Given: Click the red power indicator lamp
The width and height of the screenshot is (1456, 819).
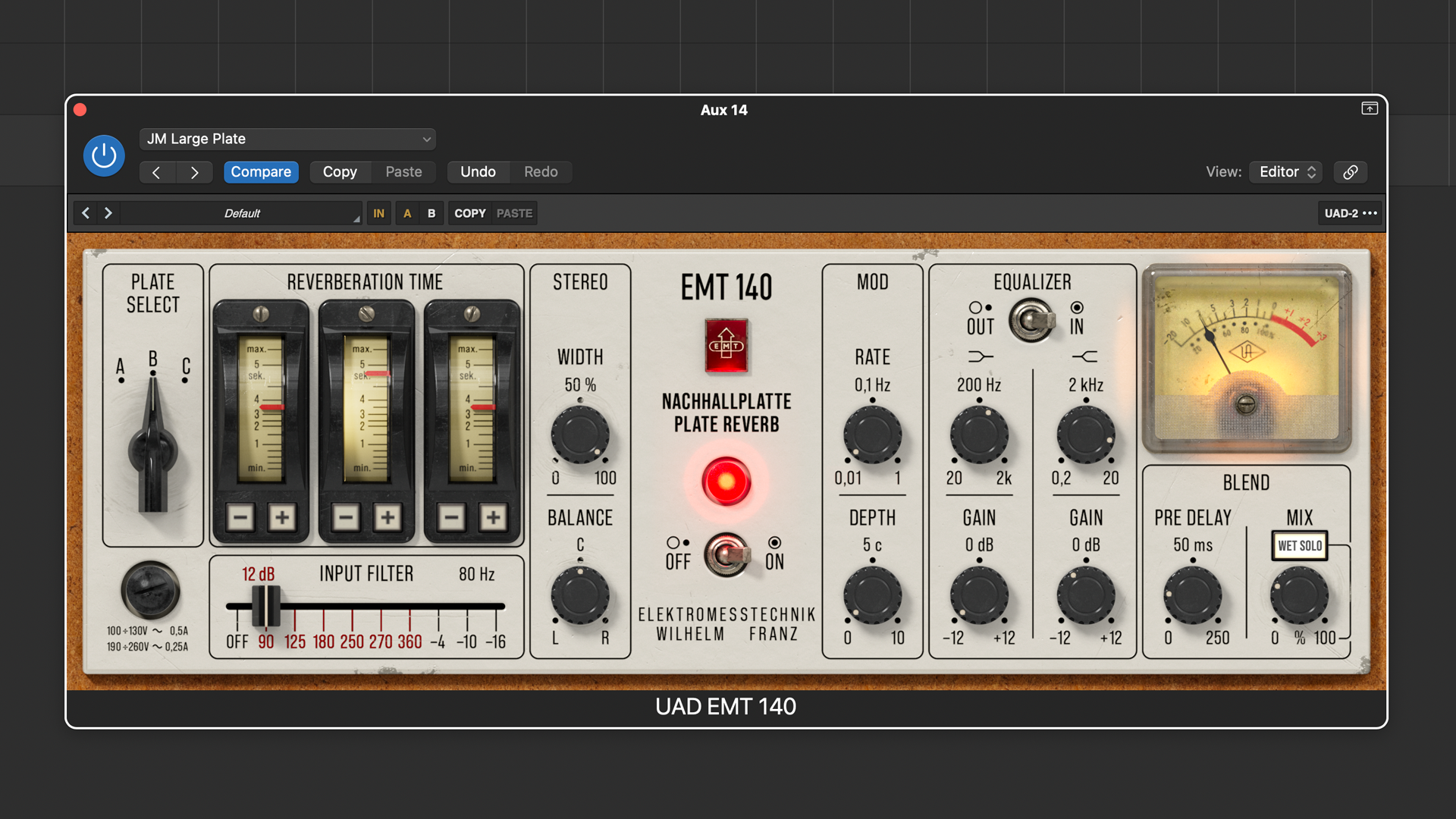Looking at the screenshot, I should 726,482.
